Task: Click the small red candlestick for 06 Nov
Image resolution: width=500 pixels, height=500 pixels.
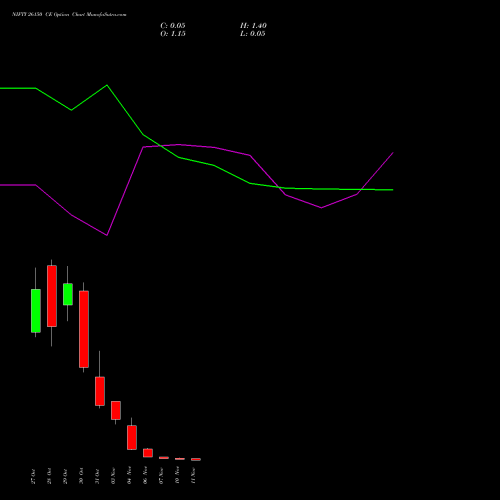Action: [x=148, y=453]
